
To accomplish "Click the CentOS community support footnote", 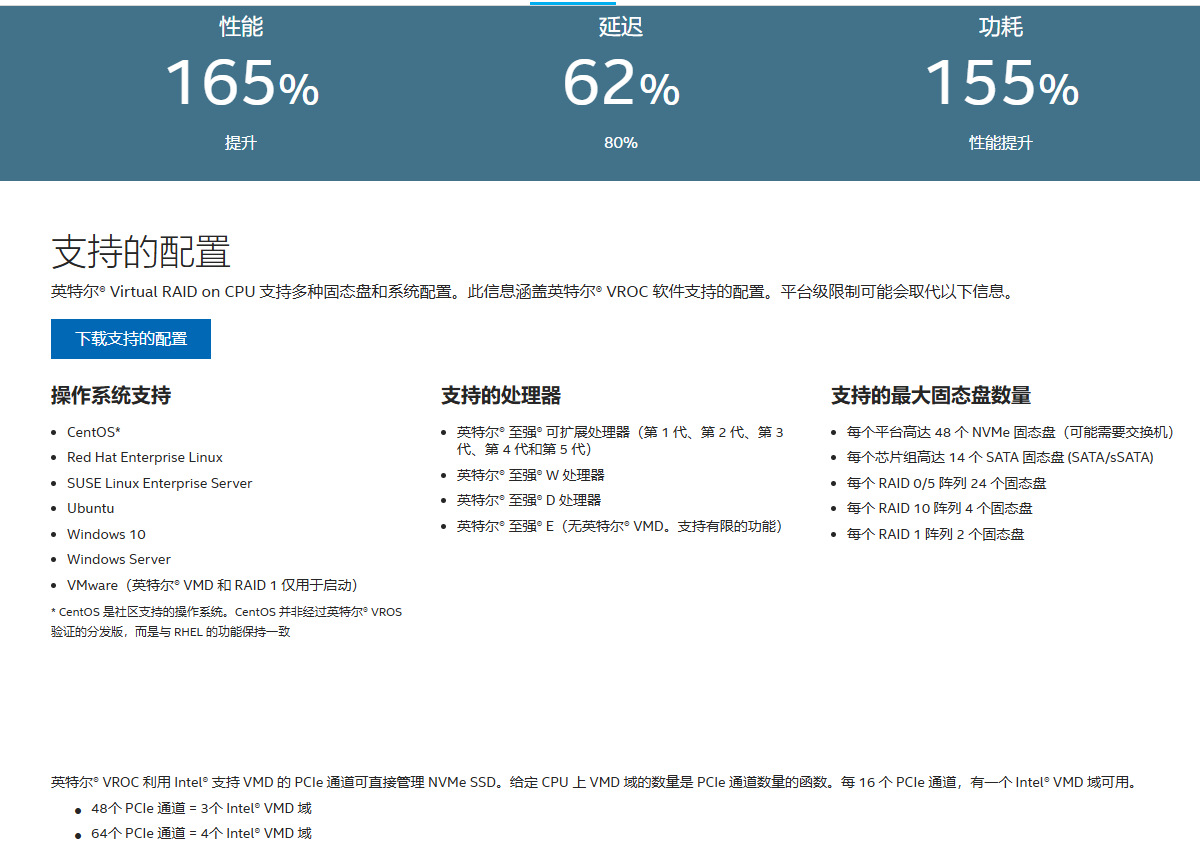I will (x=226, y=621).
